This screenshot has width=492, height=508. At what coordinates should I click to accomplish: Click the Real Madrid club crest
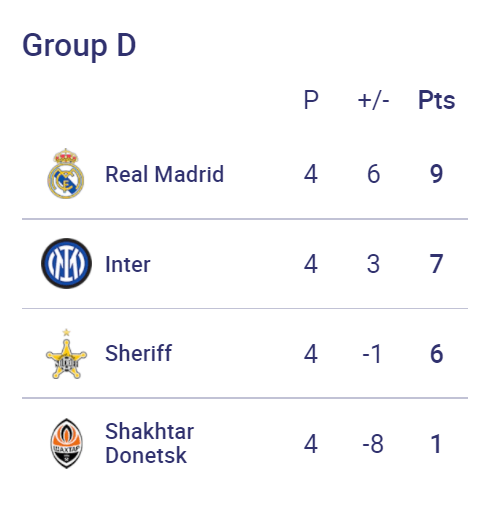(x=66, y=174)
